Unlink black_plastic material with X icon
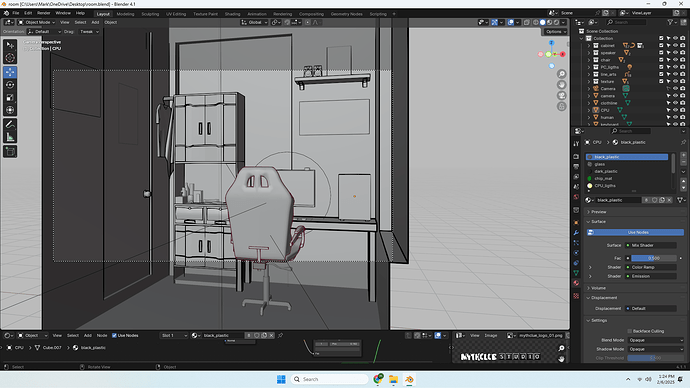Viewport: 690px width, 390px height. pos(669,200)
